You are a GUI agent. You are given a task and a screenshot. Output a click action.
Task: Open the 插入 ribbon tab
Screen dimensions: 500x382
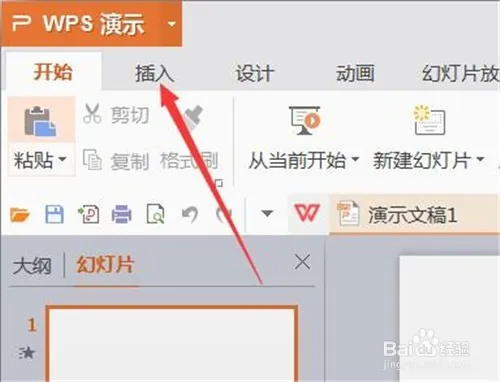[155, 73]
